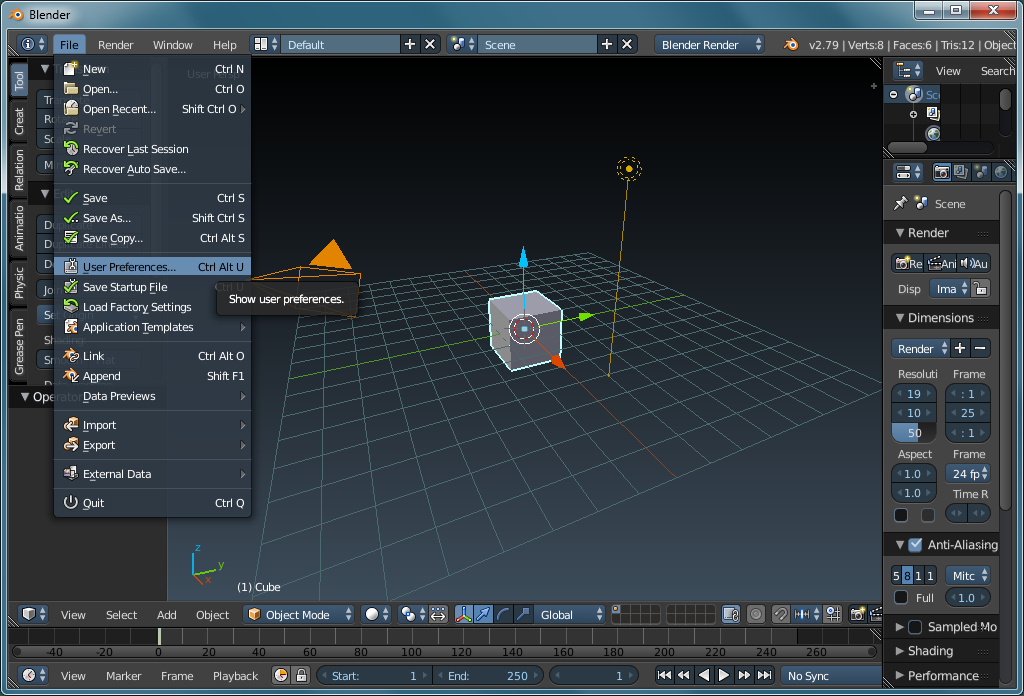Viewport: 1024px width, 696px height.
Task: Click the Animation render button
Action: click(x=941, y=263)
